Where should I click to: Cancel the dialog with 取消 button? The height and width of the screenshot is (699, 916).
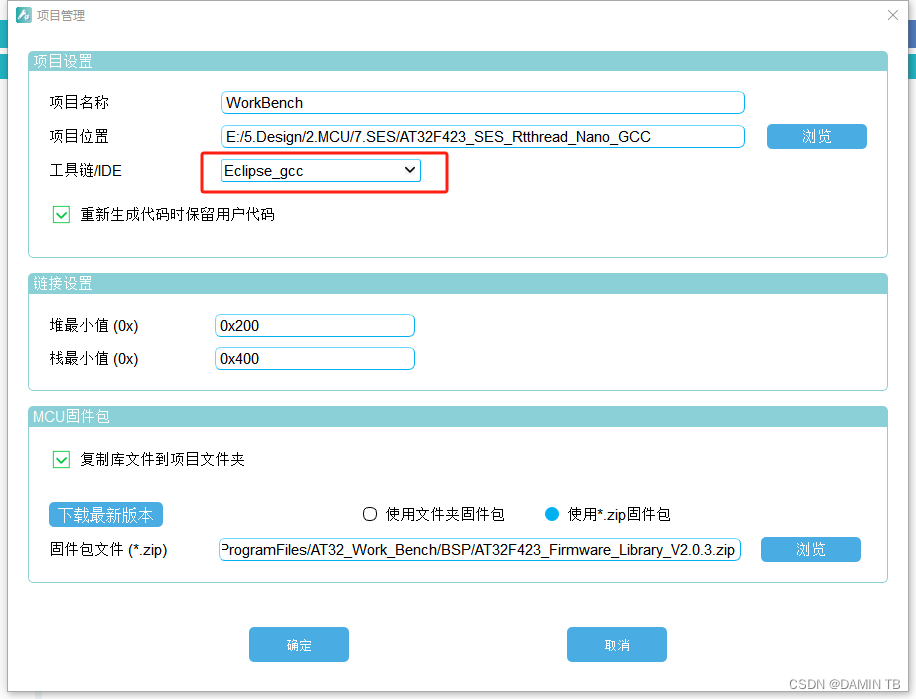pos(617,645)
